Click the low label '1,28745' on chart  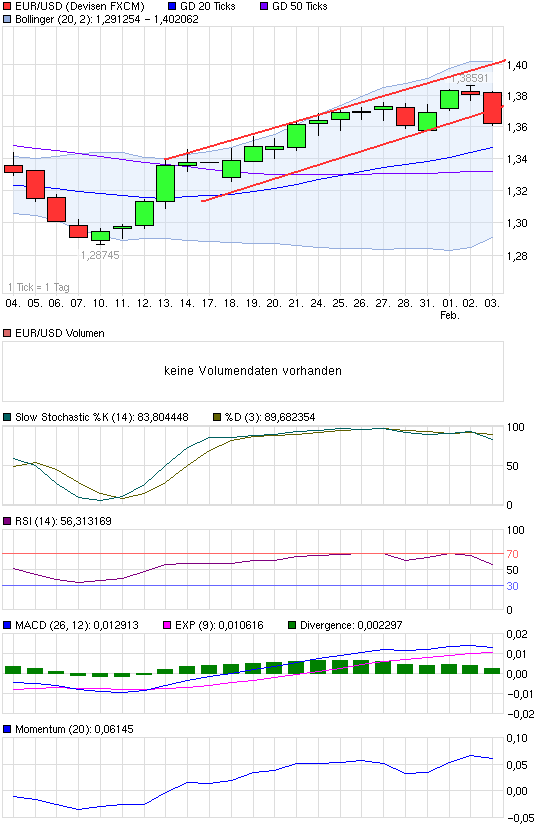coord(100,255)
